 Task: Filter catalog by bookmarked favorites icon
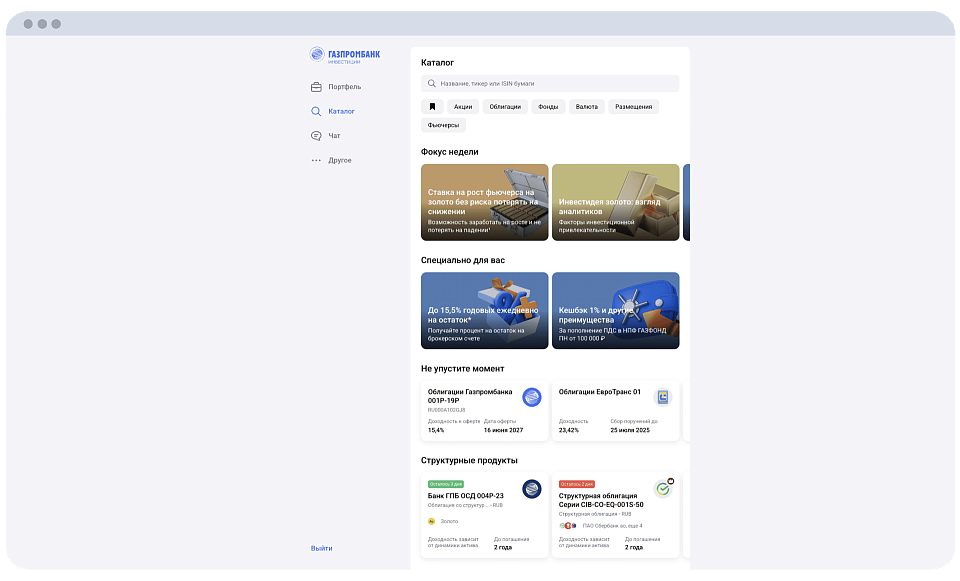(x=432, y=107)
